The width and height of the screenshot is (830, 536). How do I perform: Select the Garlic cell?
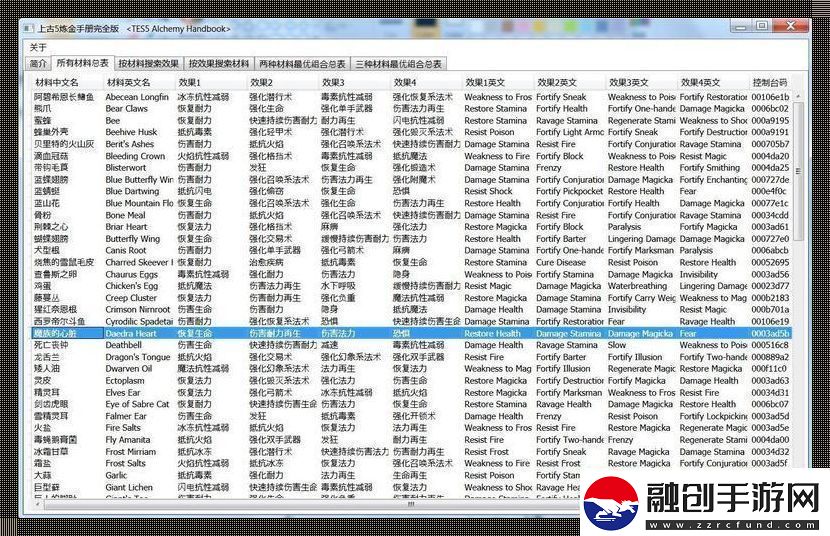[139, 475]
